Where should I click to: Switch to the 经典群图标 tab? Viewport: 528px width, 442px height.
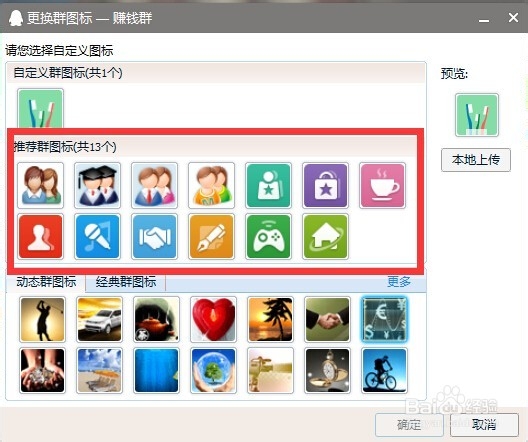[126, 282]
